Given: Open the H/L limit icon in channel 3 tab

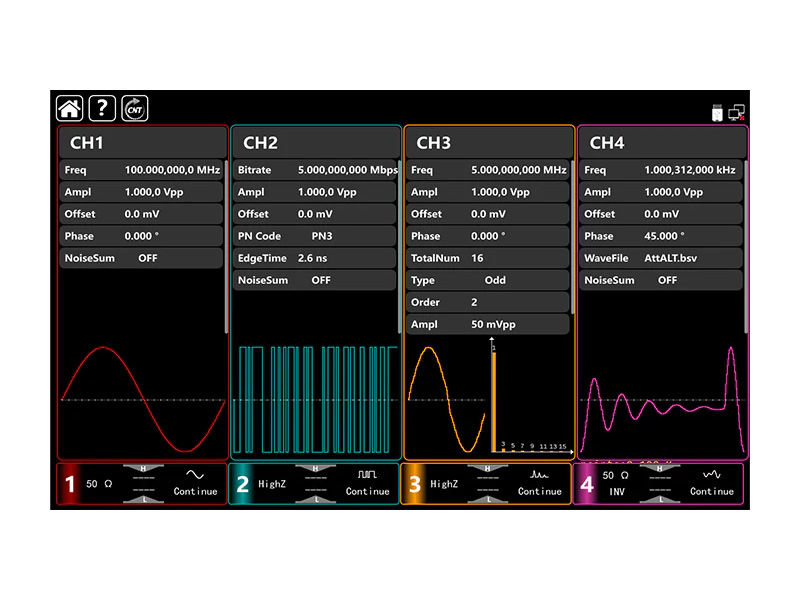Looking at the screenshot, I should pos(488,484).
